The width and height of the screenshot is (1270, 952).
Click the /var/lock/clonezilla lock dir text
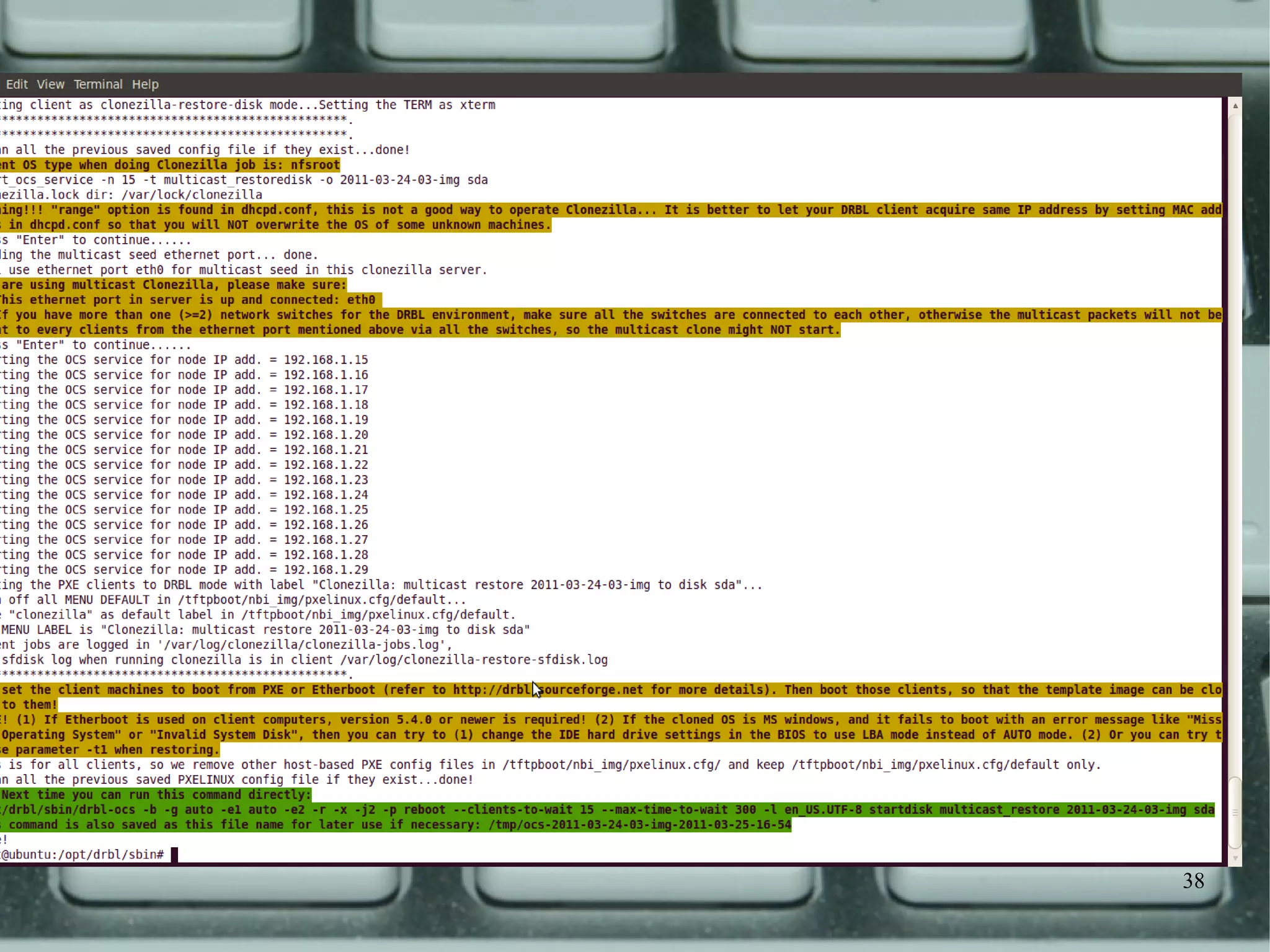192,195
